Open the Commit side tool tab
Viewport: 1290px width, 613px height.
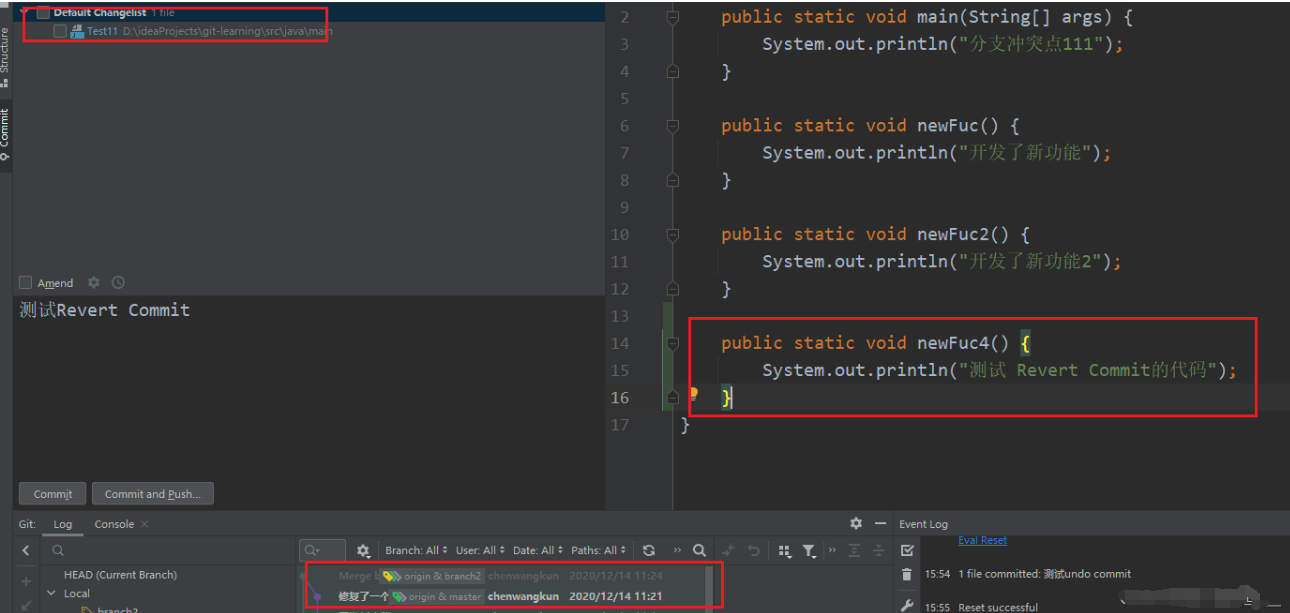5,135
